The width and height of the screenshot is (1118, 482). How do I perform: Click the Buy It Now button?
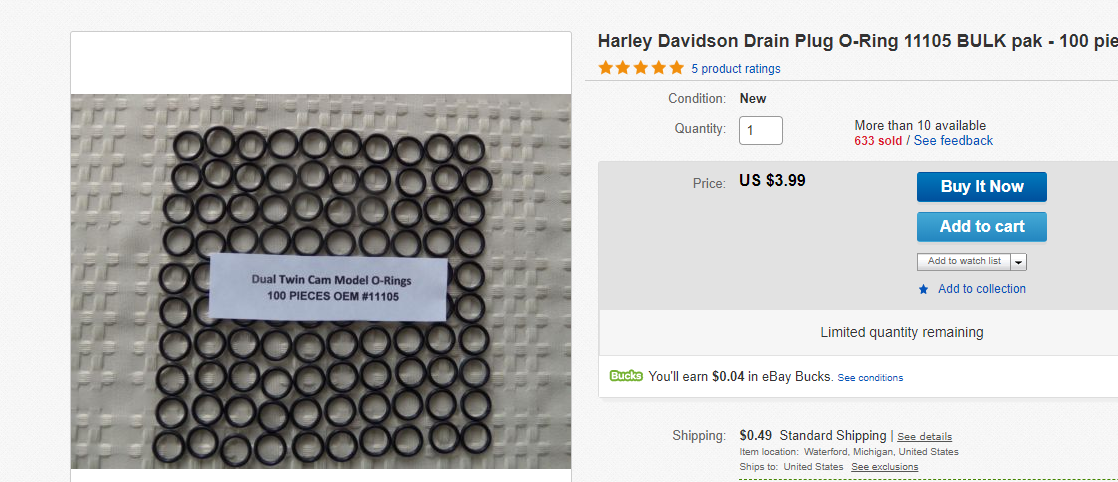click(981, 187)
